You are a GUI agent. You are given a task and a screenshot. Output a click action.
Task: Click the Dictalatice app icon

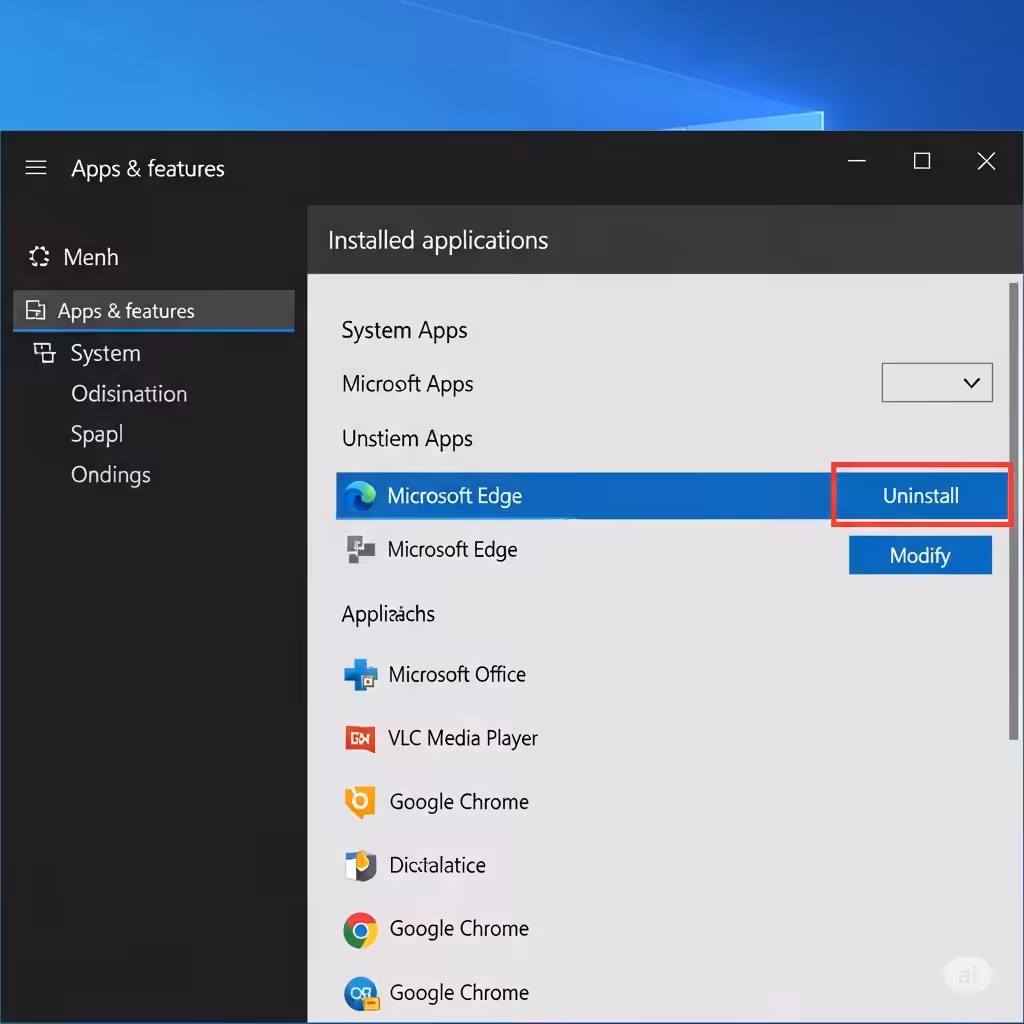pyautogui.click(x=360, y=865)
